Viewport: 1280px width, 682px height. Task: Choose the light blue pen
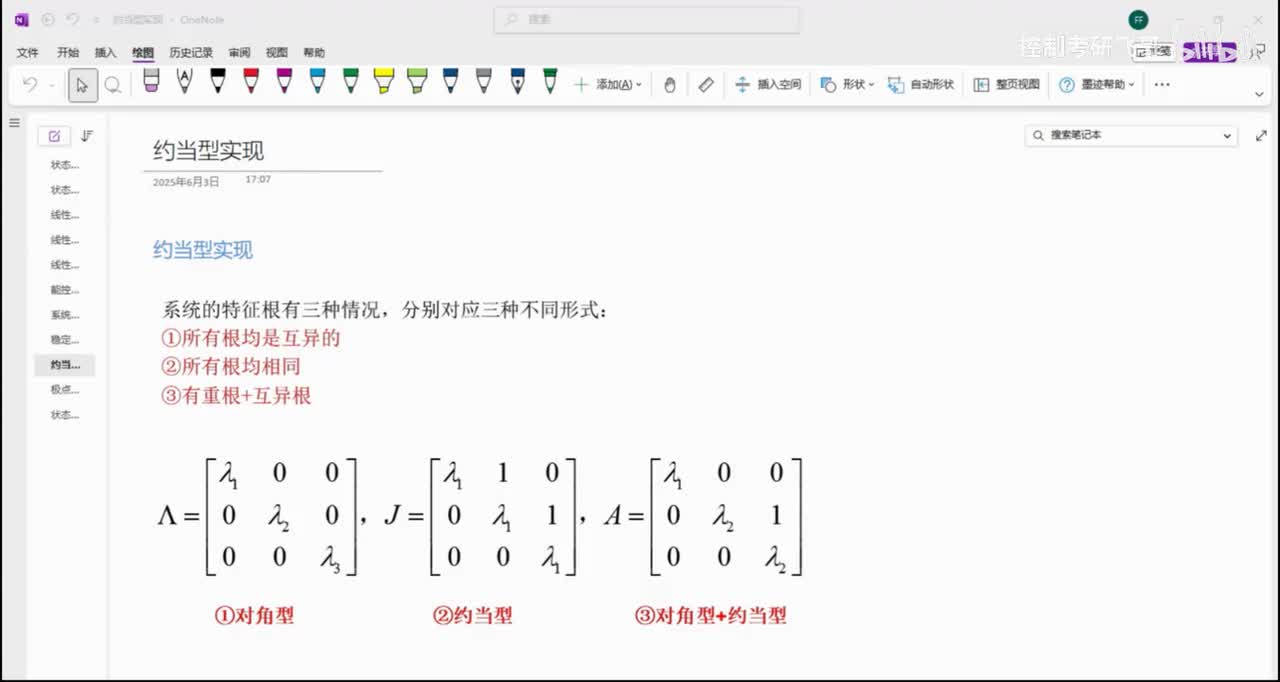click(x=317, y=81)
